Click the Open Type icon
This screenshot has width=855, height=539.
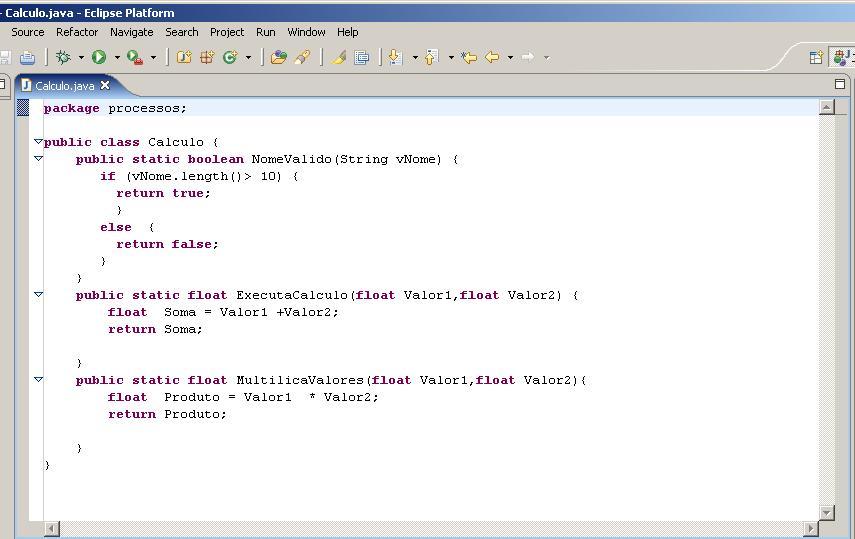click(279, 57)
